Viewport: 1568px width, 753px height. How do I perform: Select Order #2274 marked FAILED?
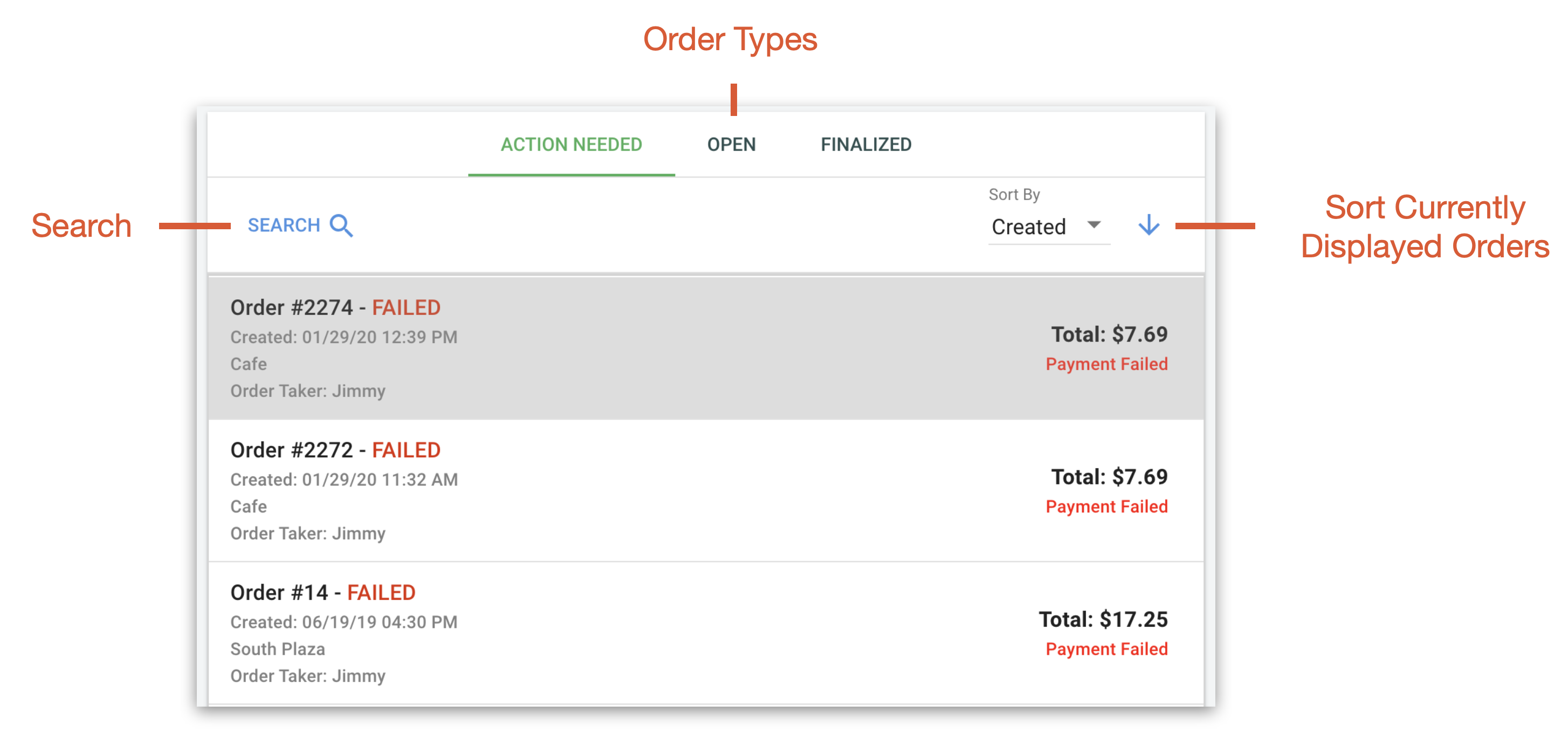click(335, 307)
